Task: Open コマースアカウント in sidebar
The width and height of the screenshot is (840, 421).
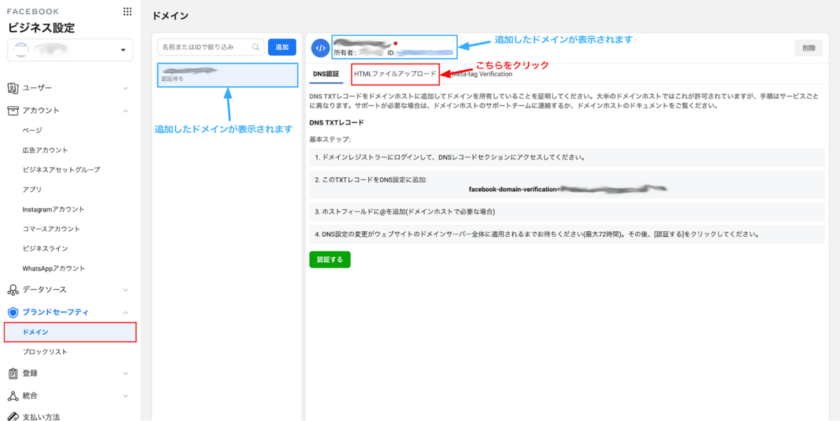Action: click(x=51, y=229)
